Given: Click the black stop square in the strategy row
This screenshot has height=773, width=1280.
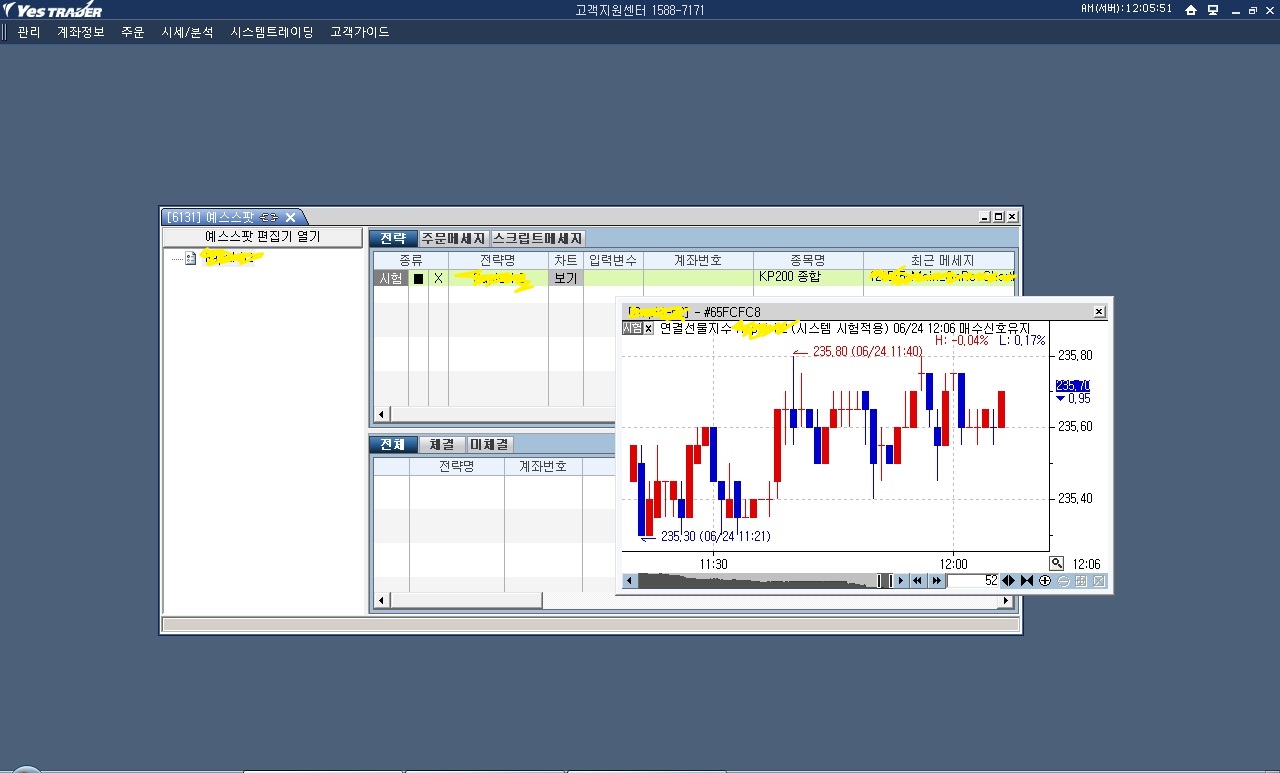Looking at the screenshot, I should [x=418, y=279].
